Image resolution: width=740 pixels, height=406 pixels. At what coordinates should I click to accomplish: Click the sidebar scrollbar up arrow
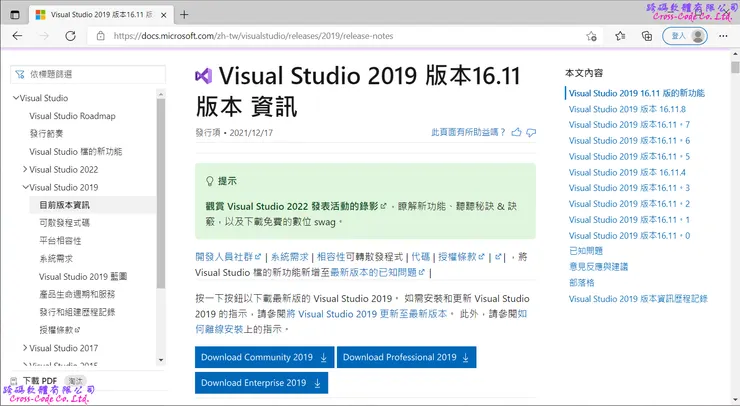[x=161, y=94]
